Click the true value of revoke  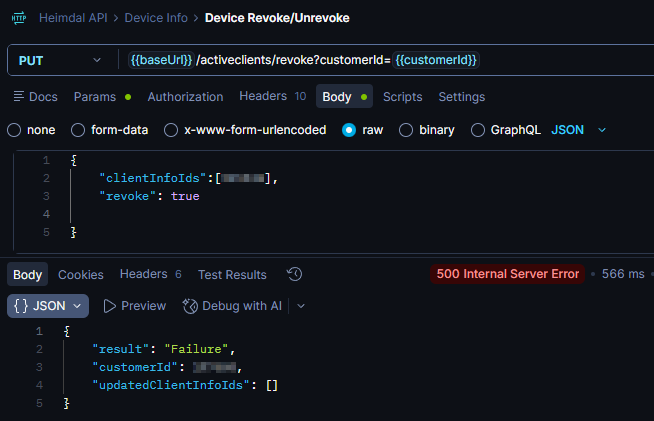[x=185, y=197]
